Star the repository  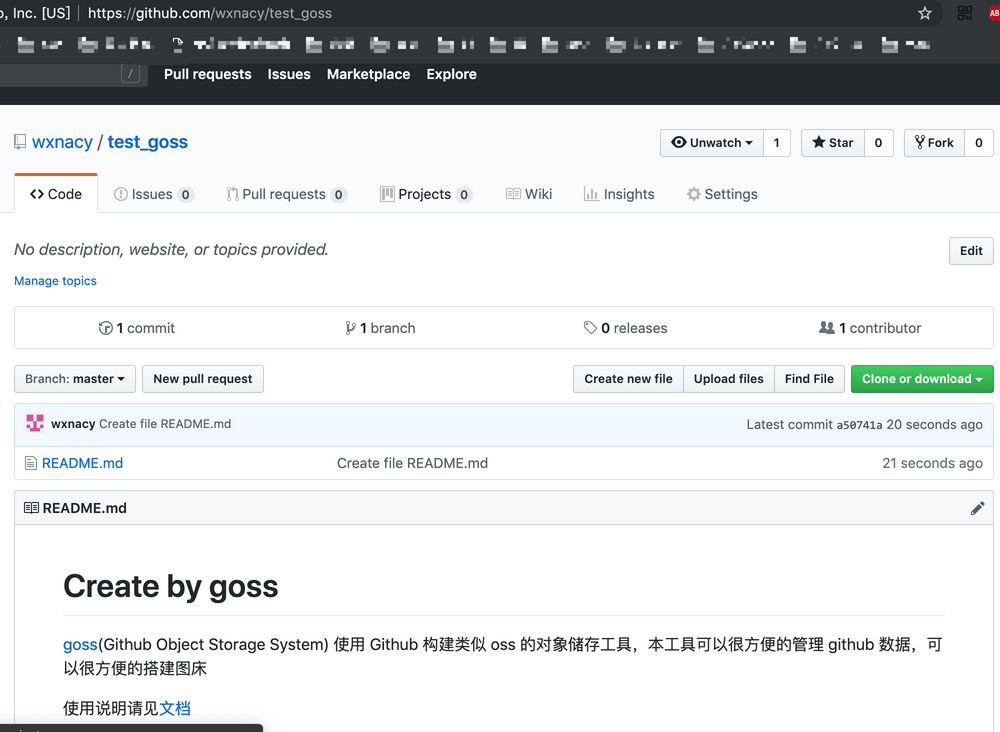tap(833, 143)
